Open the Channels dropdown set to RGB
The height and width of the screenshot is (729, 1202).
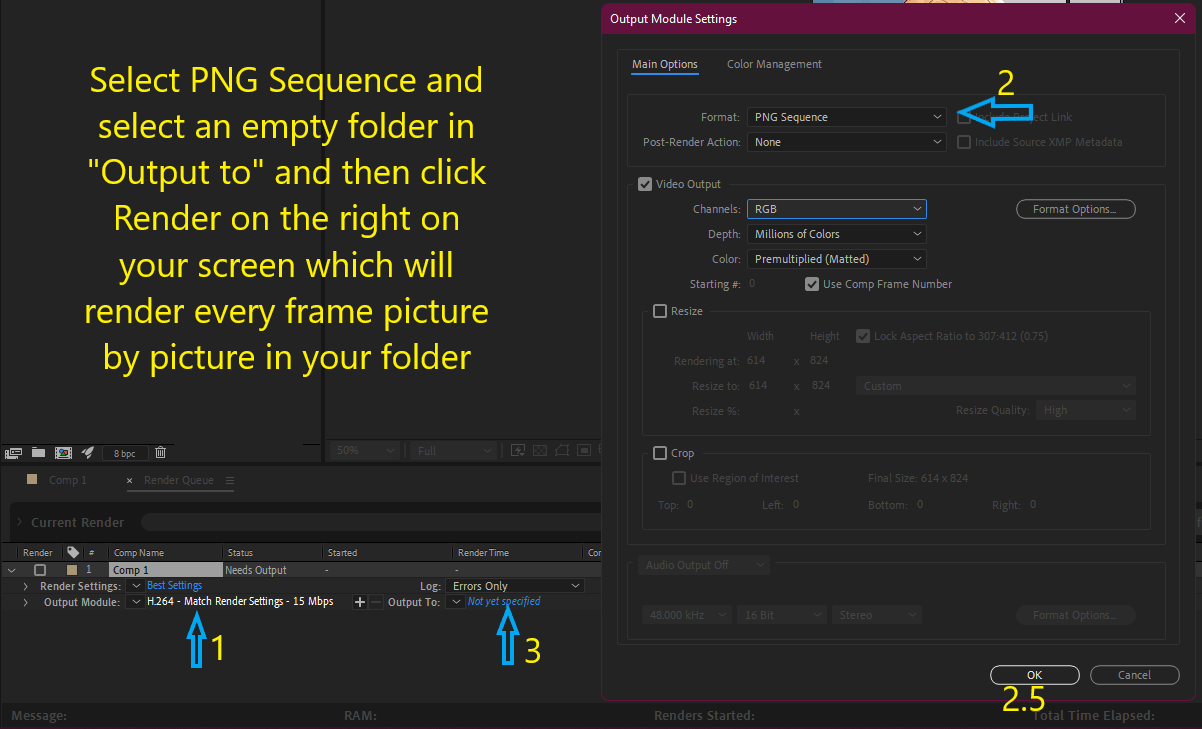pyautogui.click(x=836, y=209)
